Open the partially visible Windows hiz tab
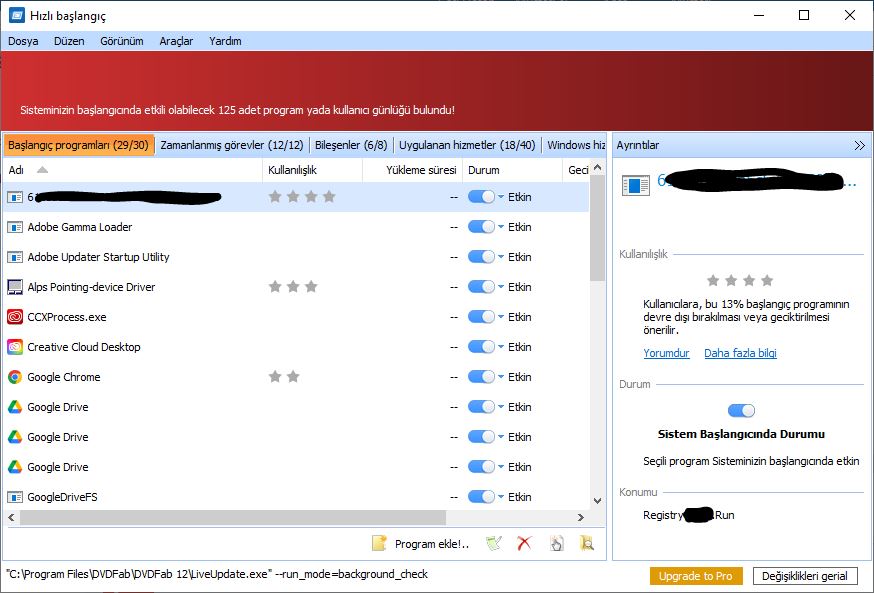 tap(575, 145)
